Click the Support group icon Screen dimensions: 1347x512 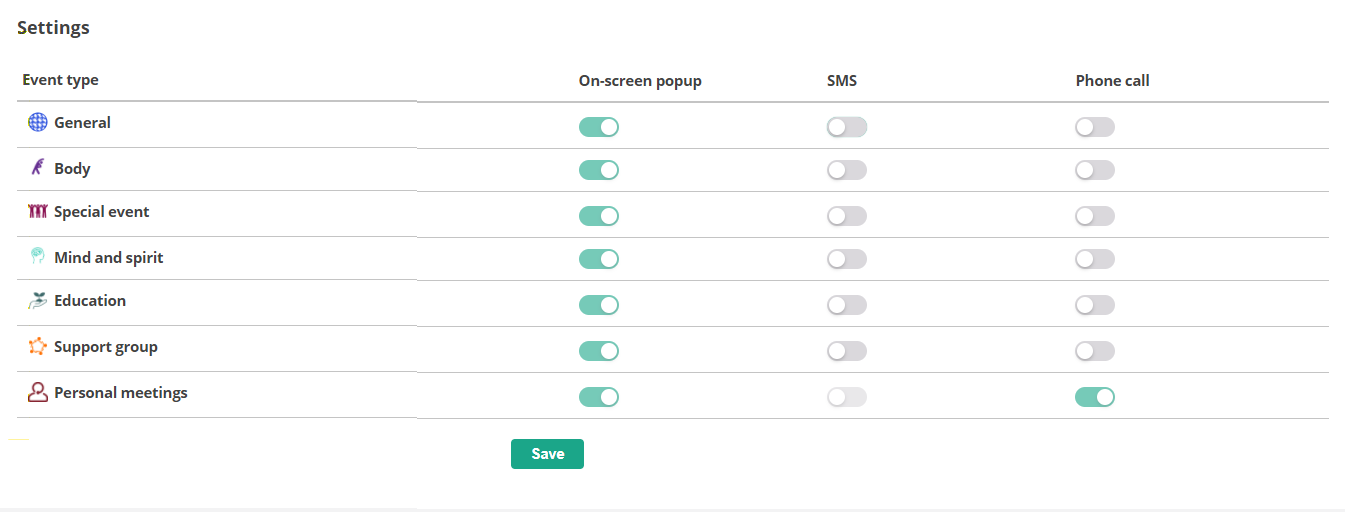click(x=38, y=347)
